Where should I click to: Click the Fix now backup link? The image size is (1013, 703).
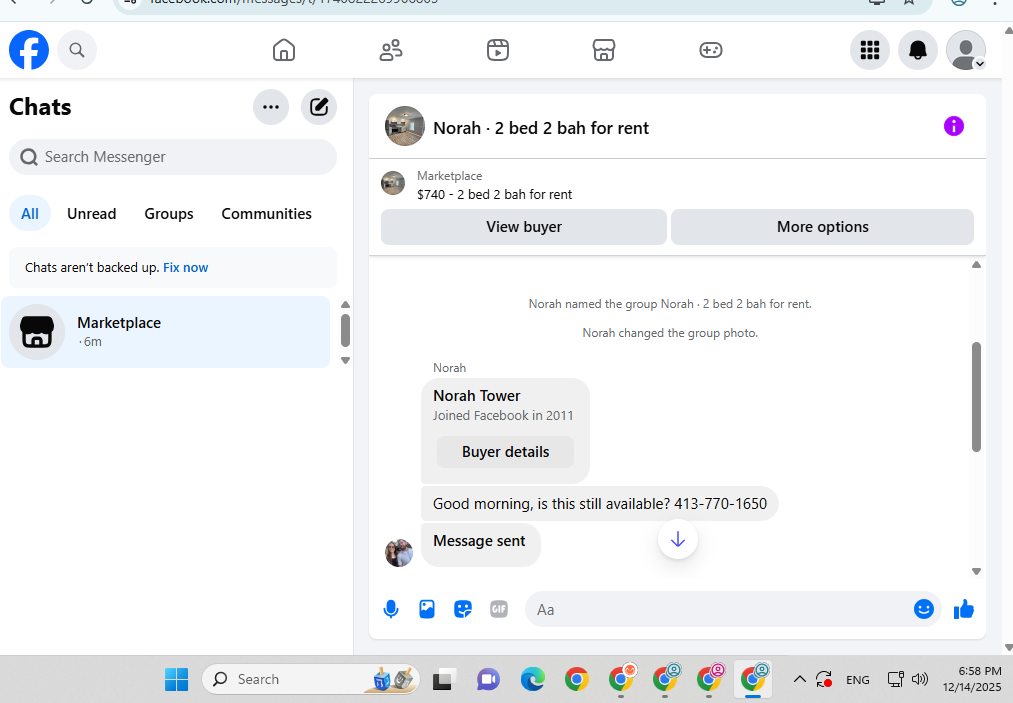click(x=185, y=268)
